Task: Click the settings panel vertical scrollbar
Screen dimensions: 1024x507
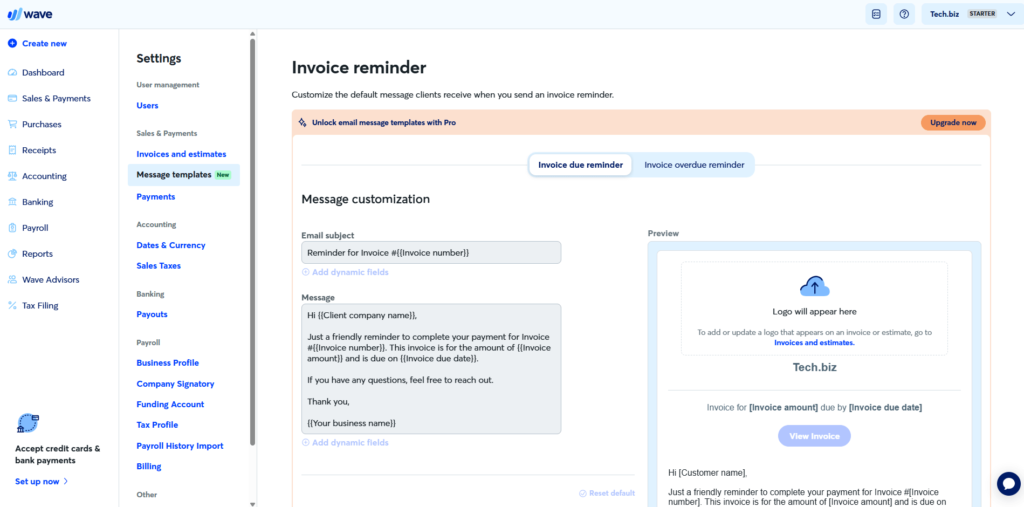Action: [252, 240]
